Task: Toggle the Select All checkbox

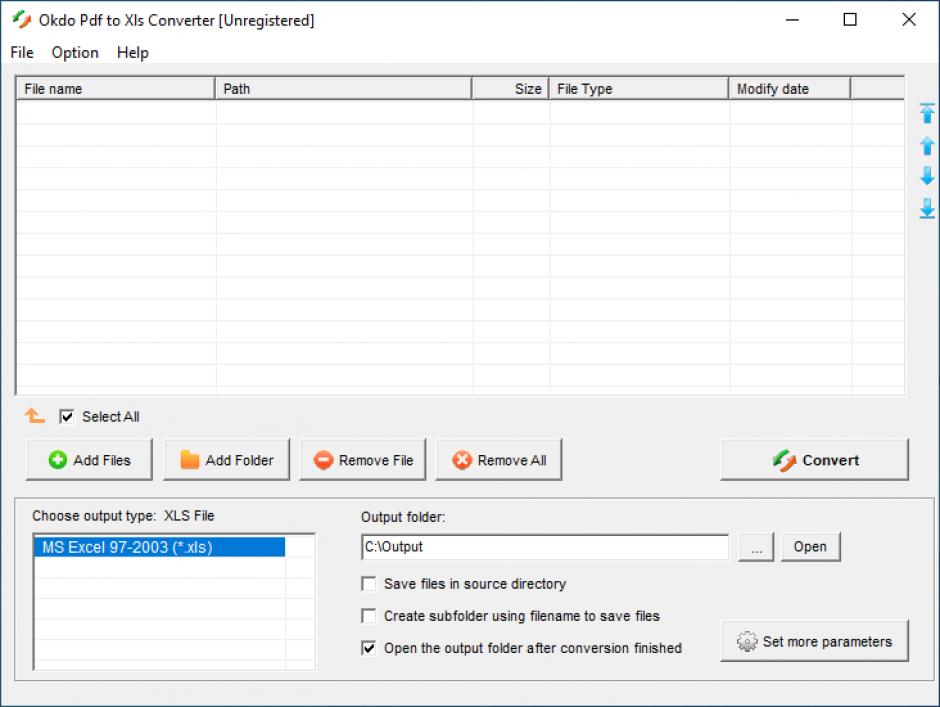Action: 67,416
